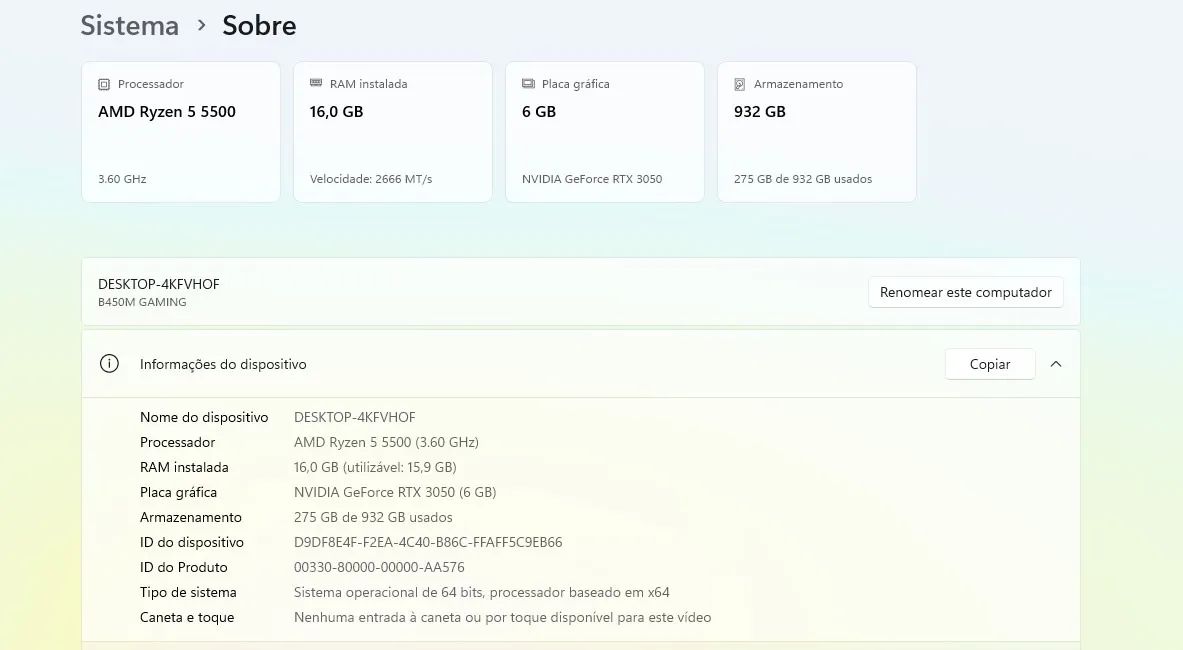The width and height of the screenshot is (1183, 650).
Task: Open the Placa gráfica 6 GB card
Action: coord(605,132)
